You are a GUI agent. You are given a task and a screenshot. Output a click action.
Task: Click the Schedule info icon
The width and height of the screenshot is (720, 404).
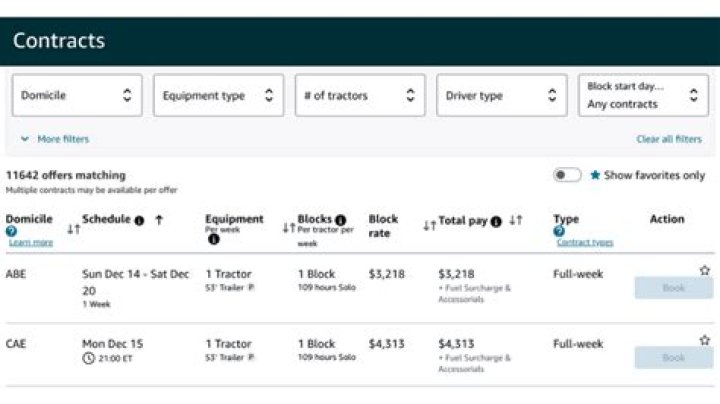pos(139,220)
